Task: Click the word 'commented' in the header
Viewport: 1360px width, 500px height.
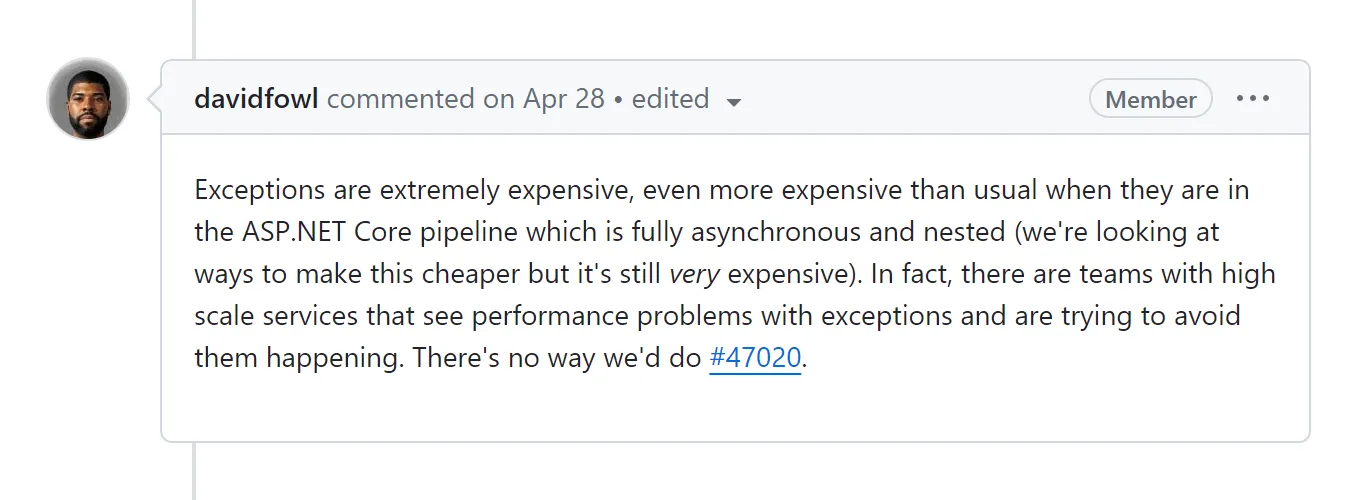Action: coord(400,98)
